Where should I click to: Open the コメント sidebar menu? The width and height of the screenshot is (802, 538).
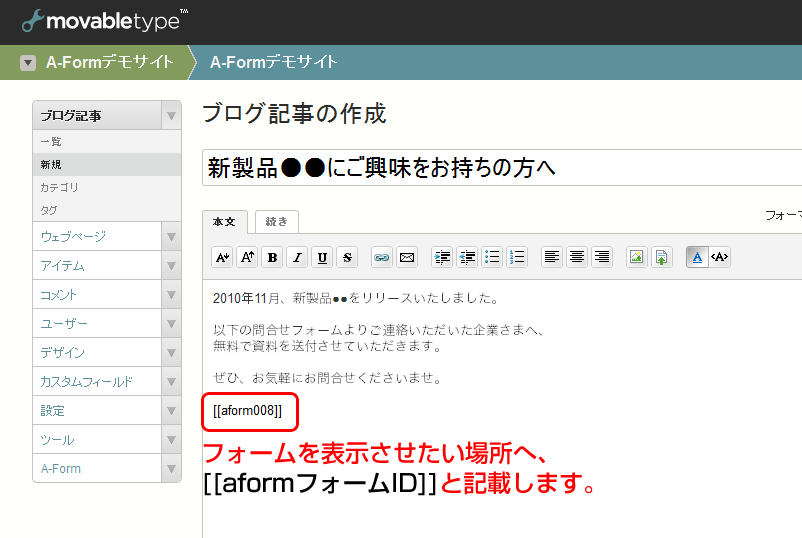[97, 295]
